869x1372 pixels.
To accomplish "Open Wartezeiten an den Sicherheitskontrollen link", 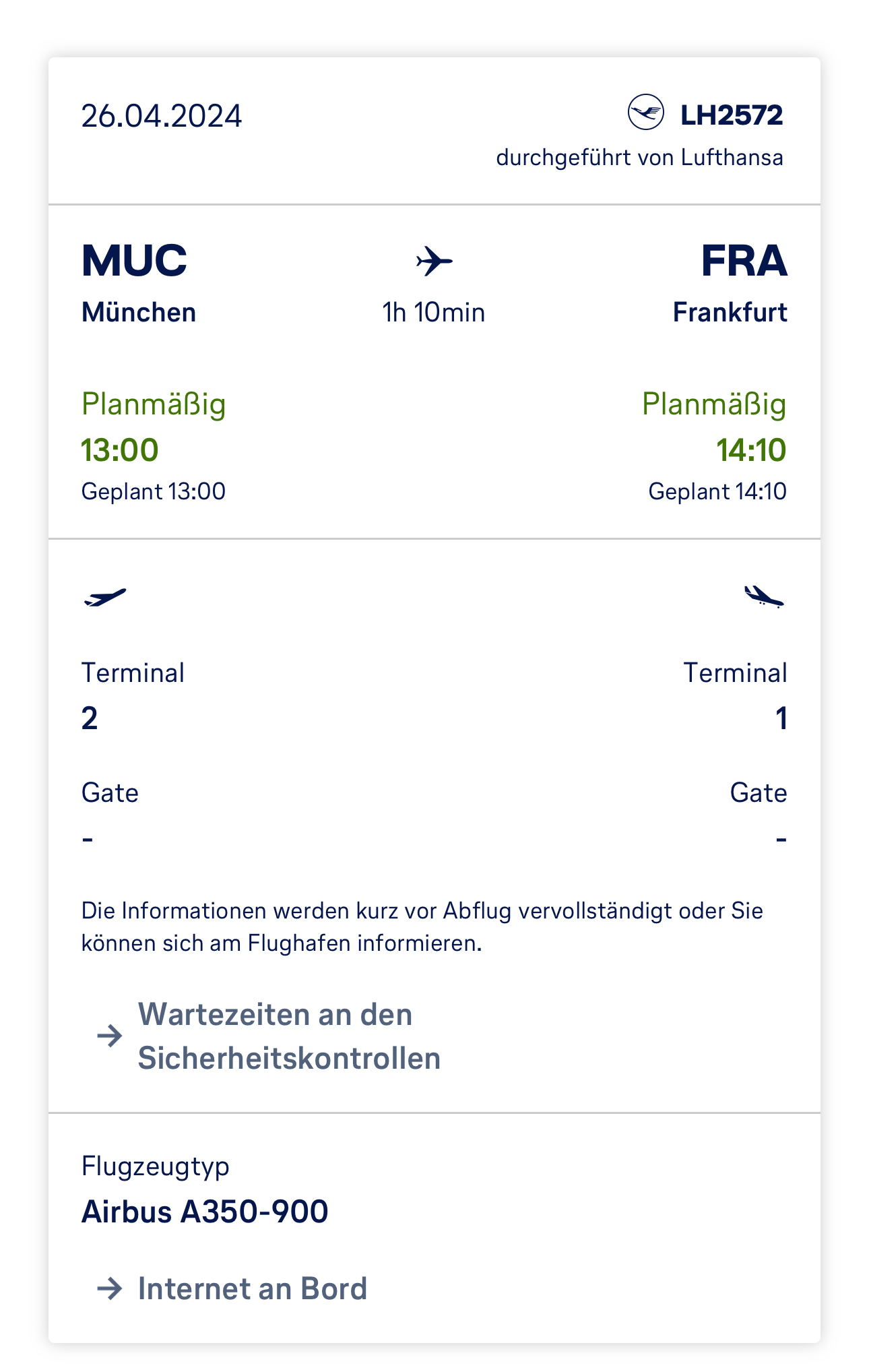I will coord(289,1036).
